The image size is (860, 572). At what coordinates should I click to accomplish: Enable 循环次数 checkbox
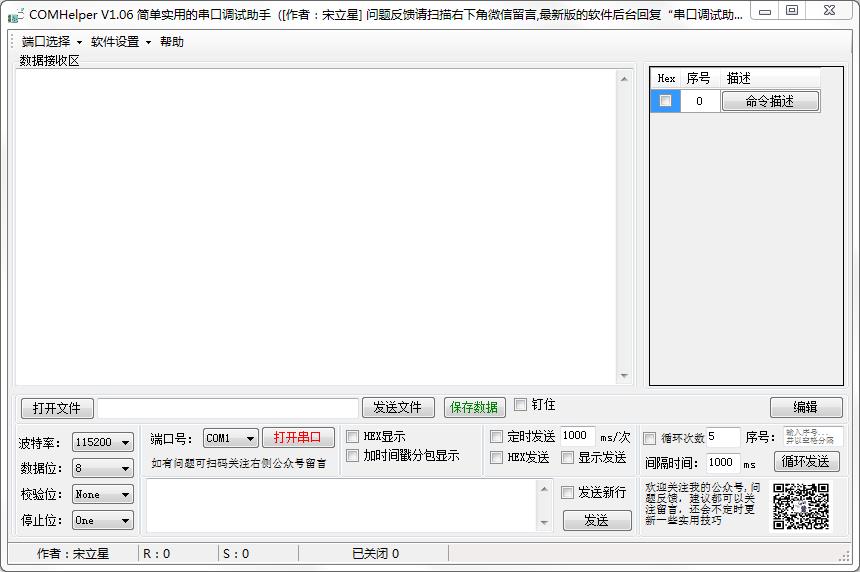pyautogui.click(x=649, y=438)
